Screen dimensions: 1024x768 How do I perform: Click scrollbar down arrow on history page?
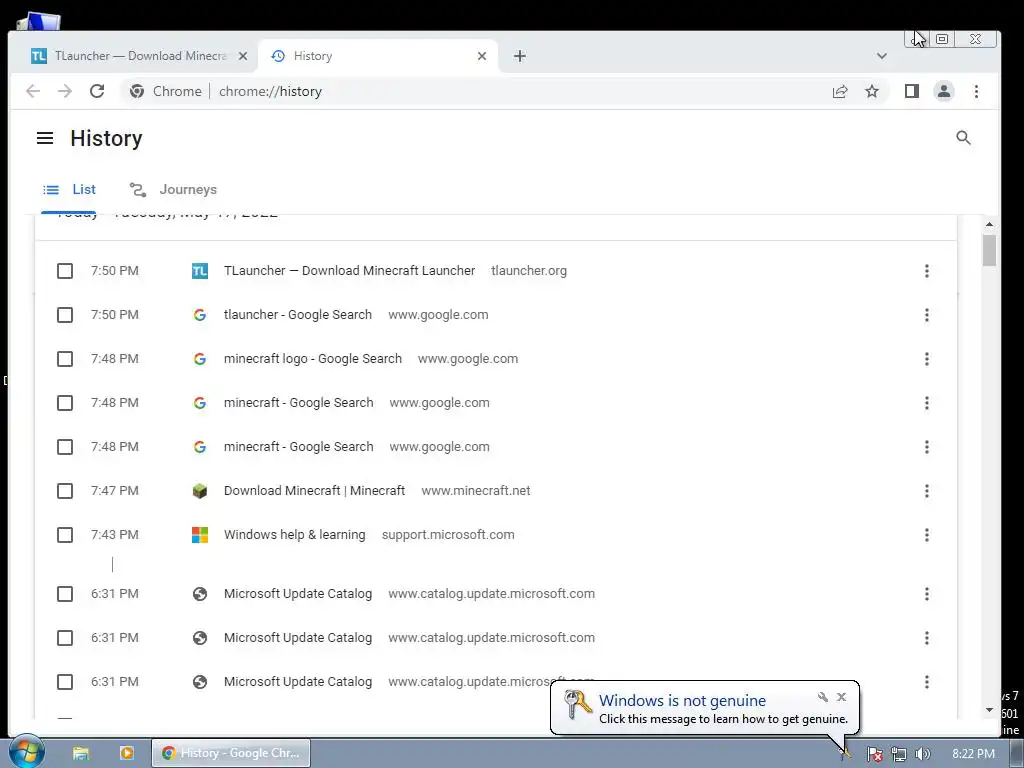coord(989,710)
